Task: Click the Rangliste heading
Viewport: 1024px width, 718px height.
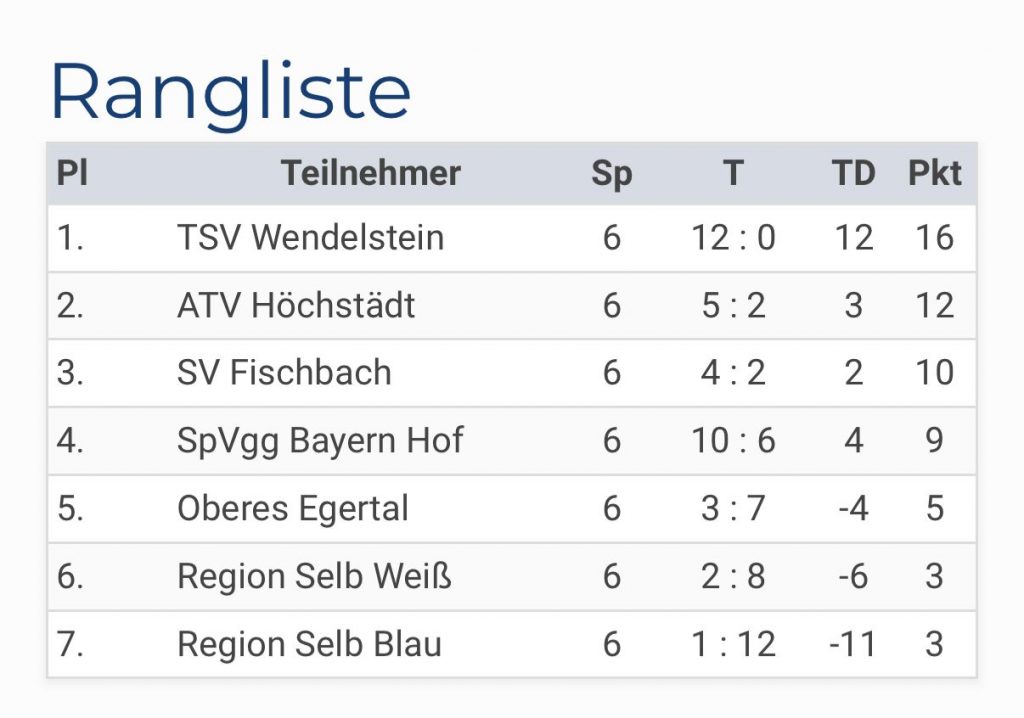Action: (230, 92)
